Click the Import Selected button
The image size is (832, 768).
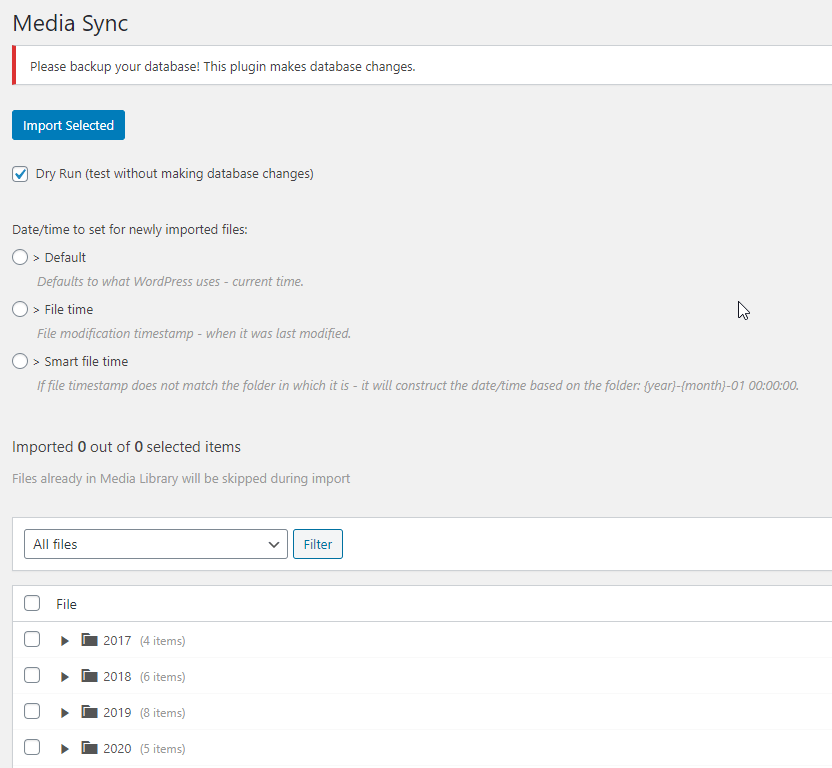pyautogui.click(x=68, y=125)
